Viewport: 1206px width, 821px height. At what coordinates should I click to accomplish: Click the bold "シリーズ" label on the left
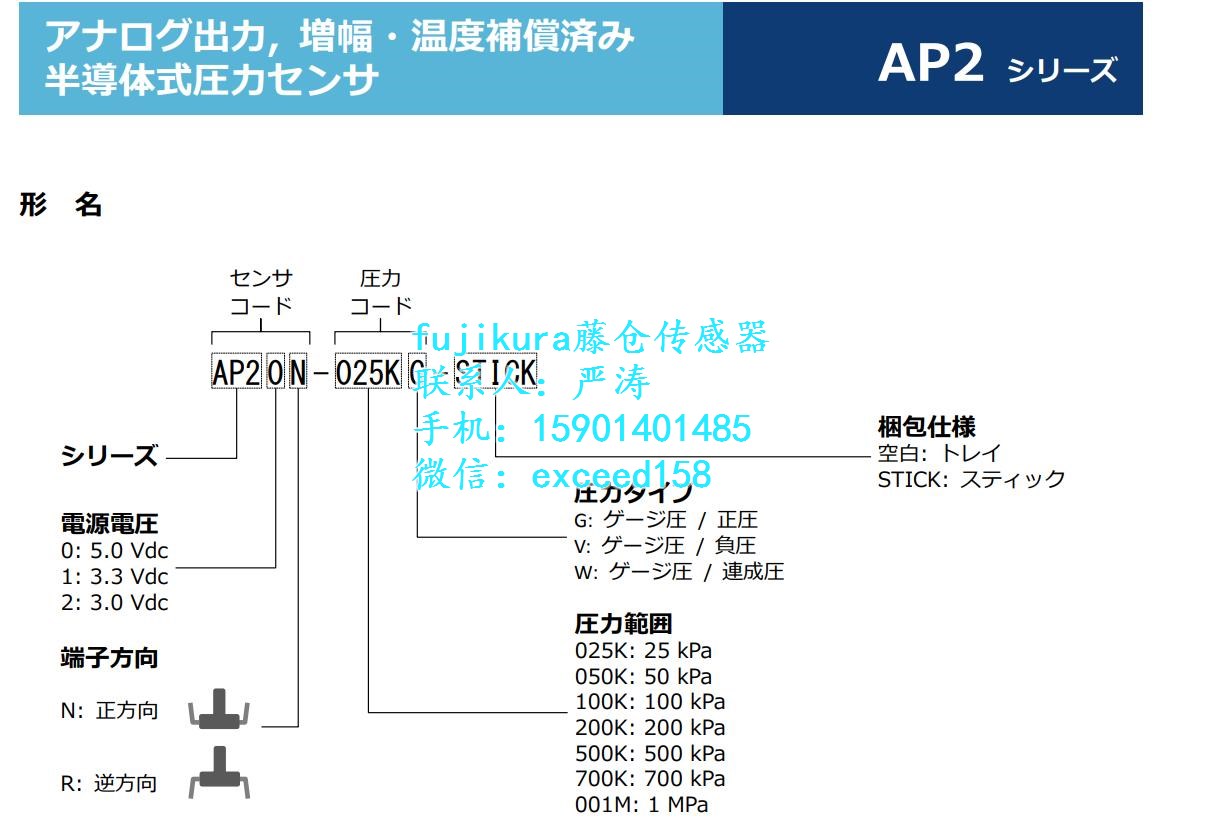pyautogui.click(x=110, y=456)
